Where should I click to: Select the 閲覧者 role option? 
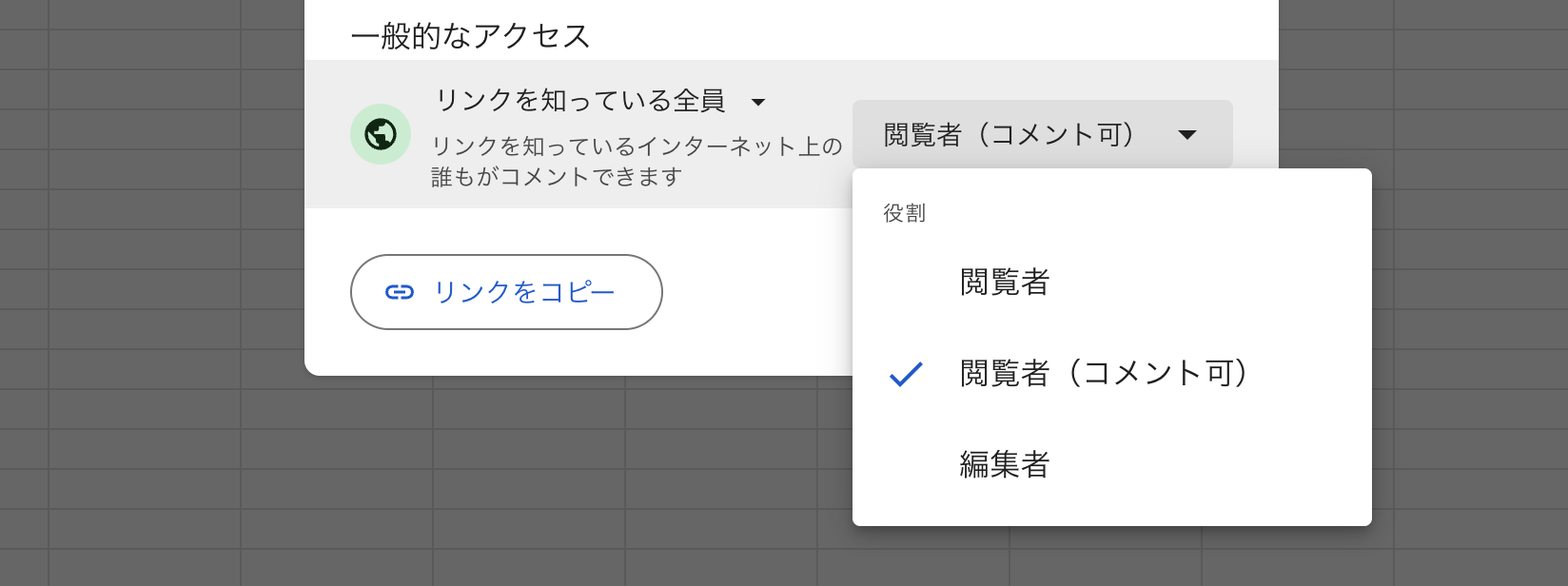[1111, 283]
